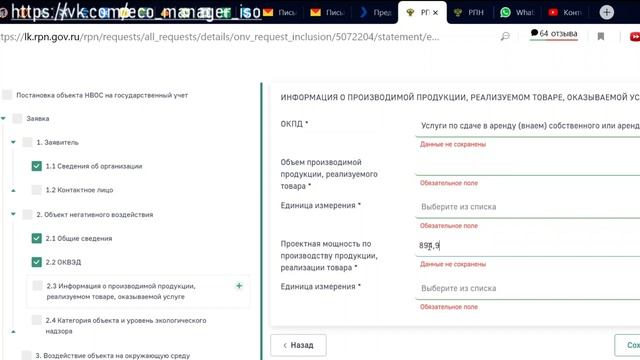Click the magnifier icon in address bar
The width and height of the screenshot is (640, 360).
click(505, 36)
